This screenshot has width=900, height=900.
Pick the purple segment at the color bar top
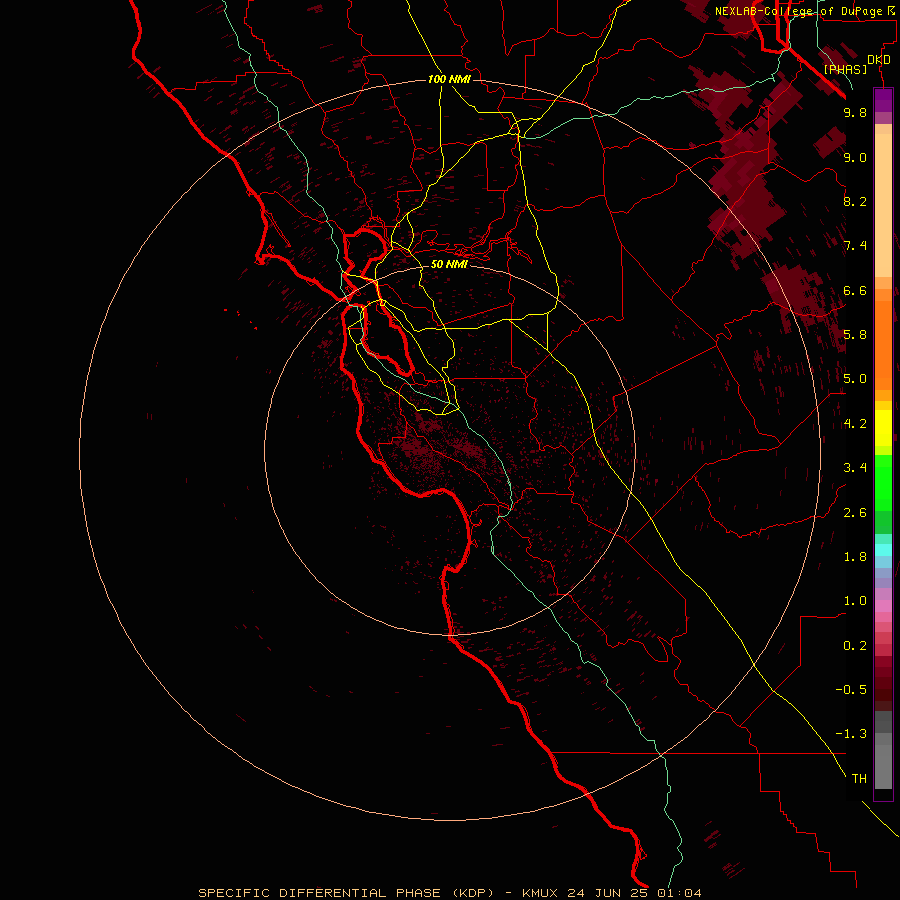(883, 100)
